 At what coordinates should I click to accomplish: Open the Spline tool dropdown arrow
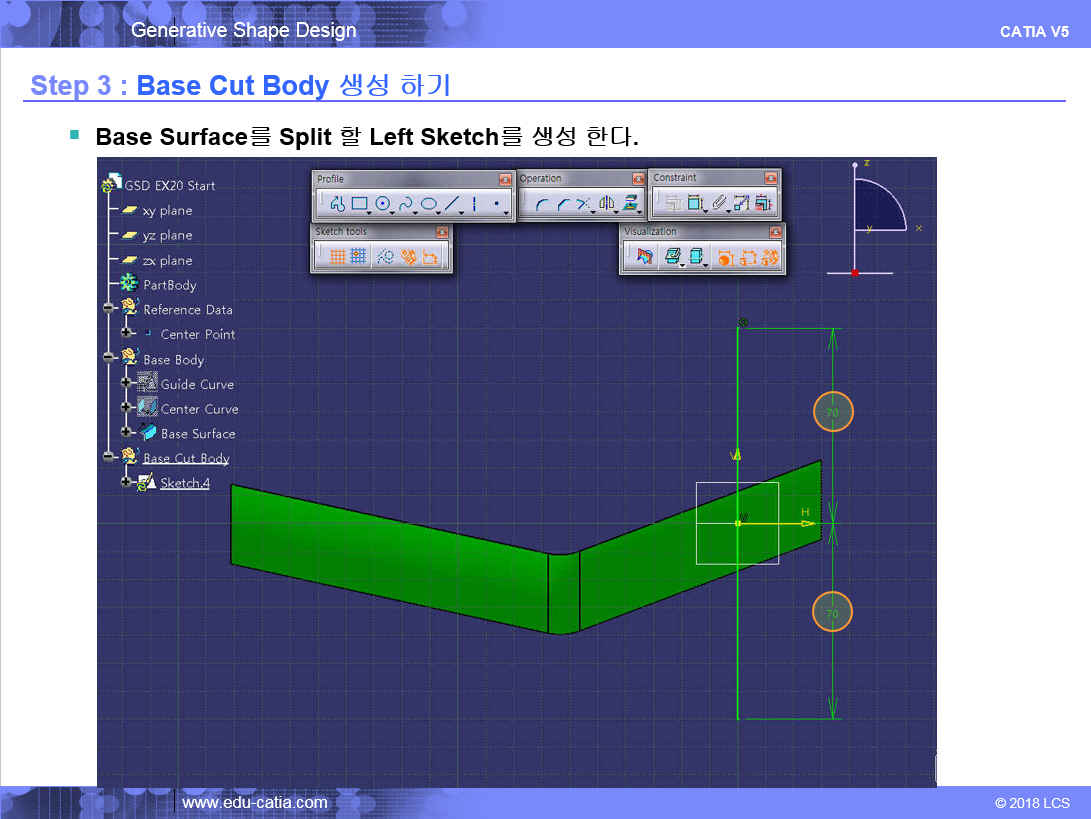click(x=416, y=211)
